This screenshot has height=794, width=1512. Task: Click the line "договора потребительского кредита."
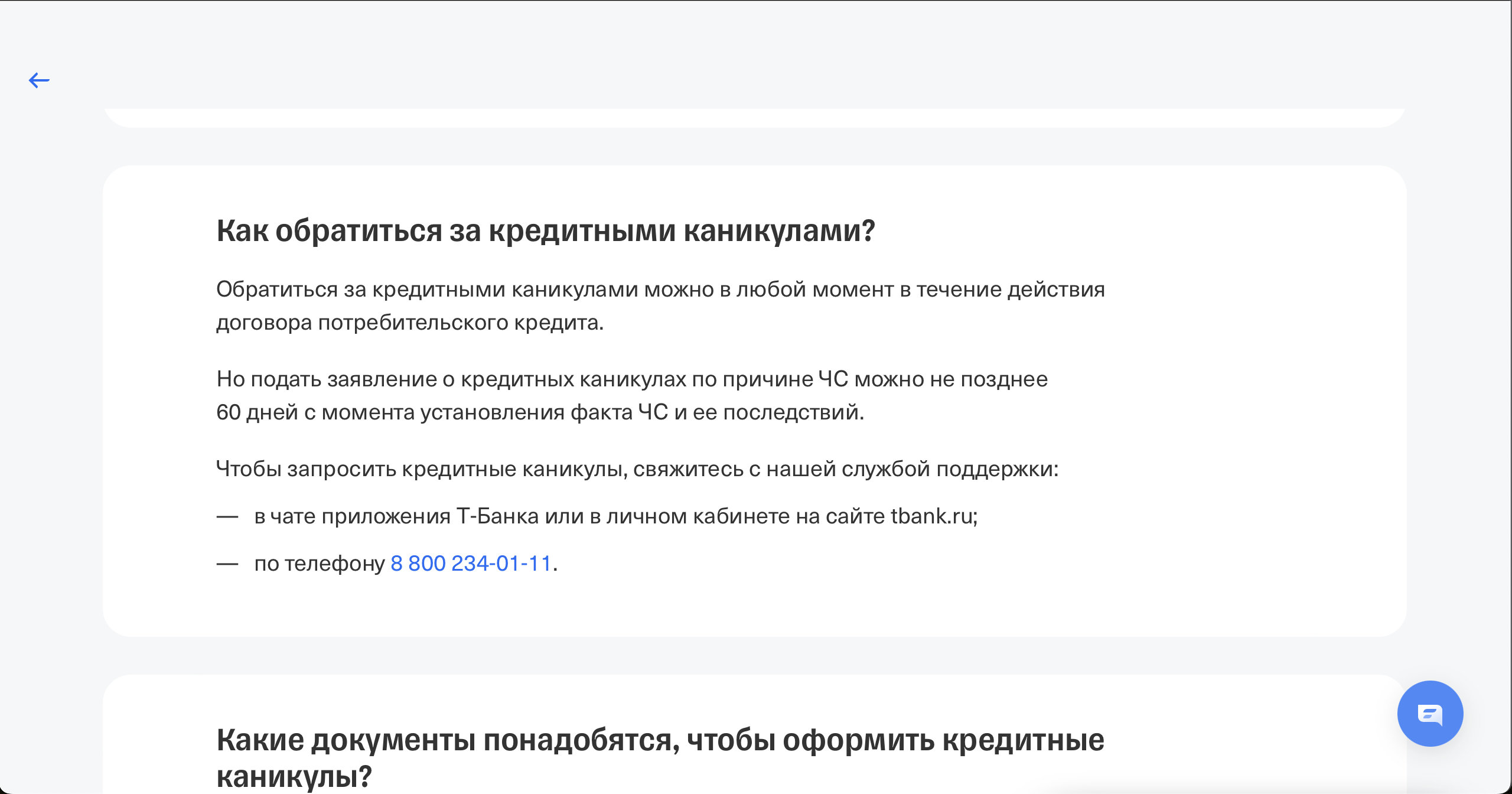[x=409, y=323]
